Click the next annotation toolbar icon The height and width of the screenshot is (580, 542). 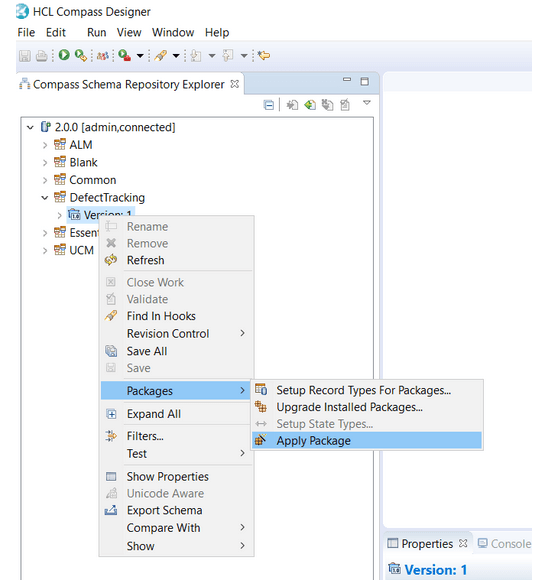point(195,56)
